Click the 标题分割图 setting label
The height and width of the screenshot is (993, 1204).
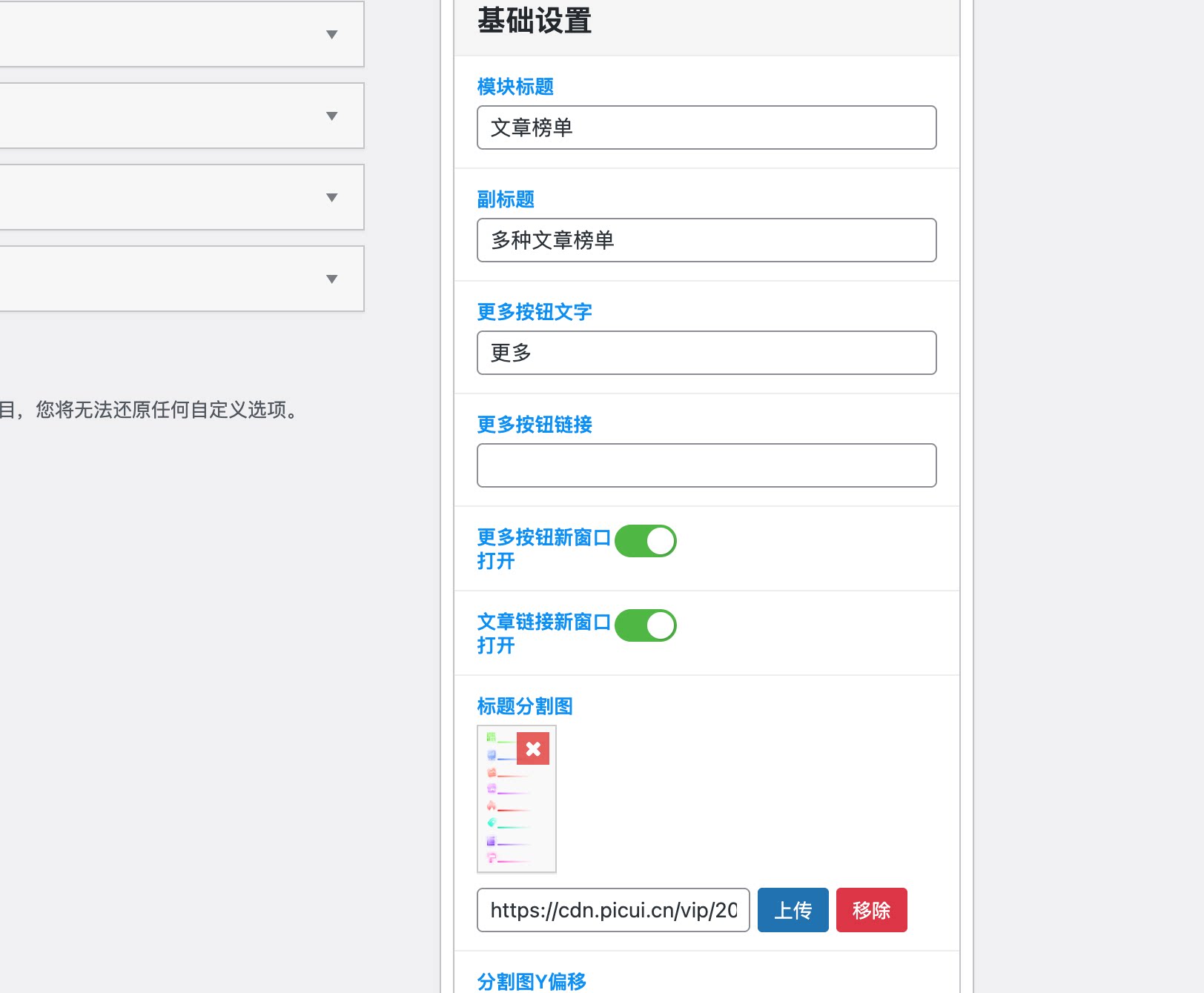pyautogui.click(x=526, y=706)
